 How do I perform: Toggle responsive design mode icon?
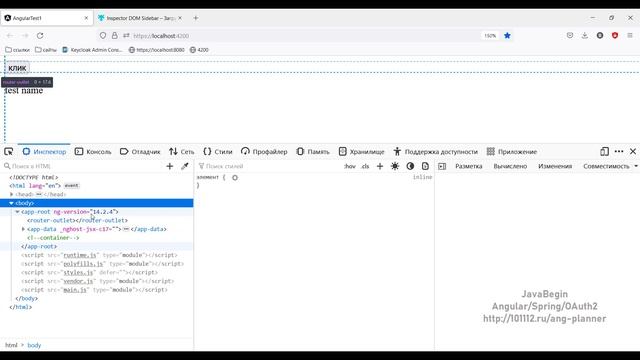[x=604, y=151]
